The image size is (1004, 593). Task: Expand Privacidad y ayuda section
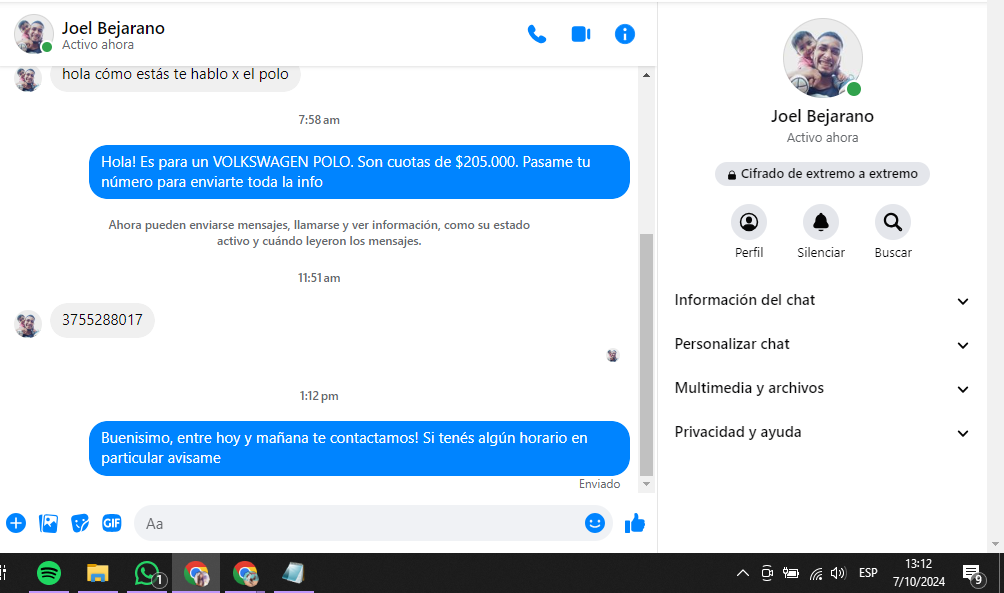click(822, 432)
